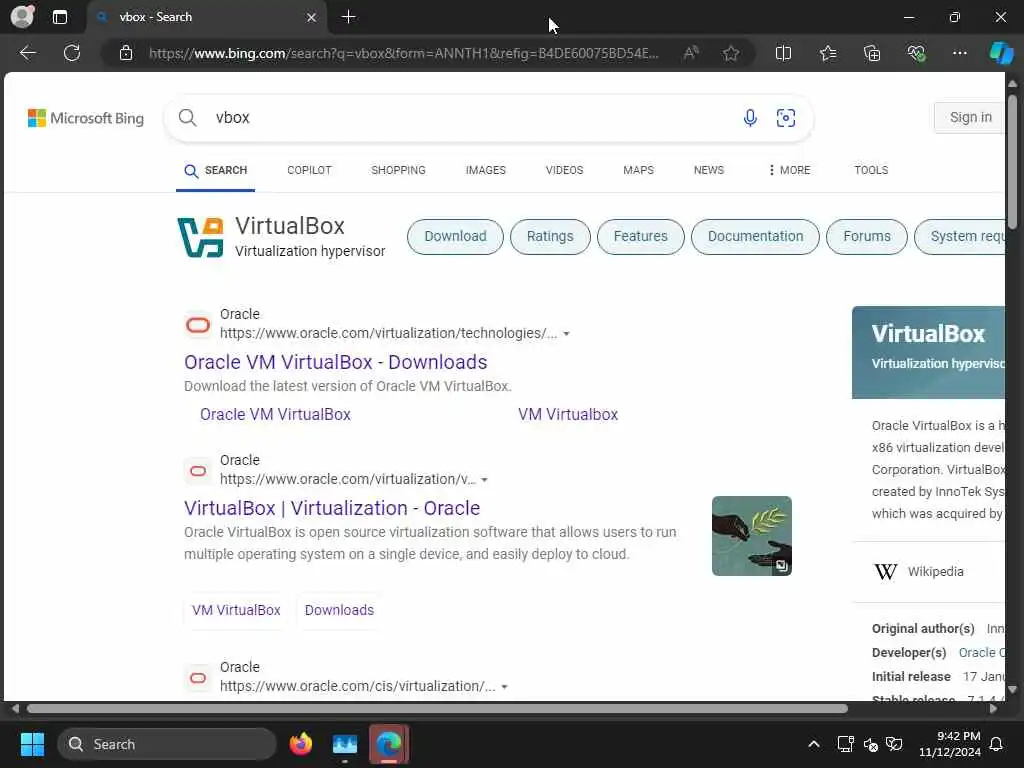Screen dimensions: 1024x768
Task: Click the Documentation pill button
Action: [756, 236]
